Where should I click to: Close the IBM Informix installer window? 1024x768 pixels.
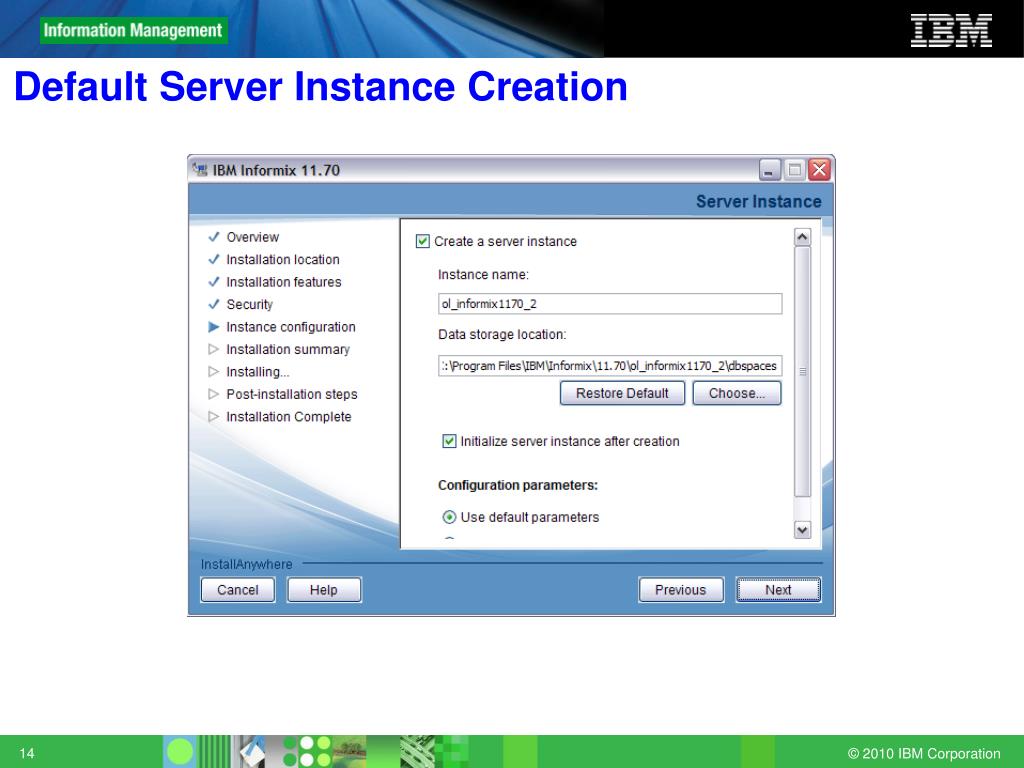[x=819, y=170]
